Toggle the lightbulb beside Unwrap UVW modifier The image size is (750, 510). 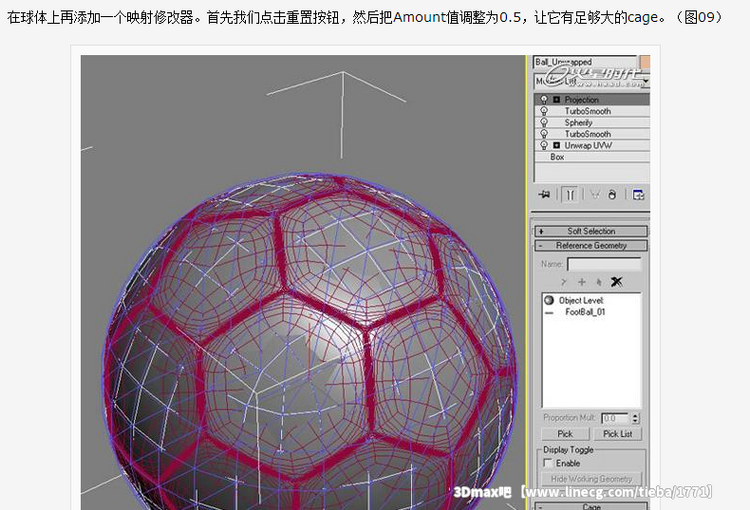[544, 145]
